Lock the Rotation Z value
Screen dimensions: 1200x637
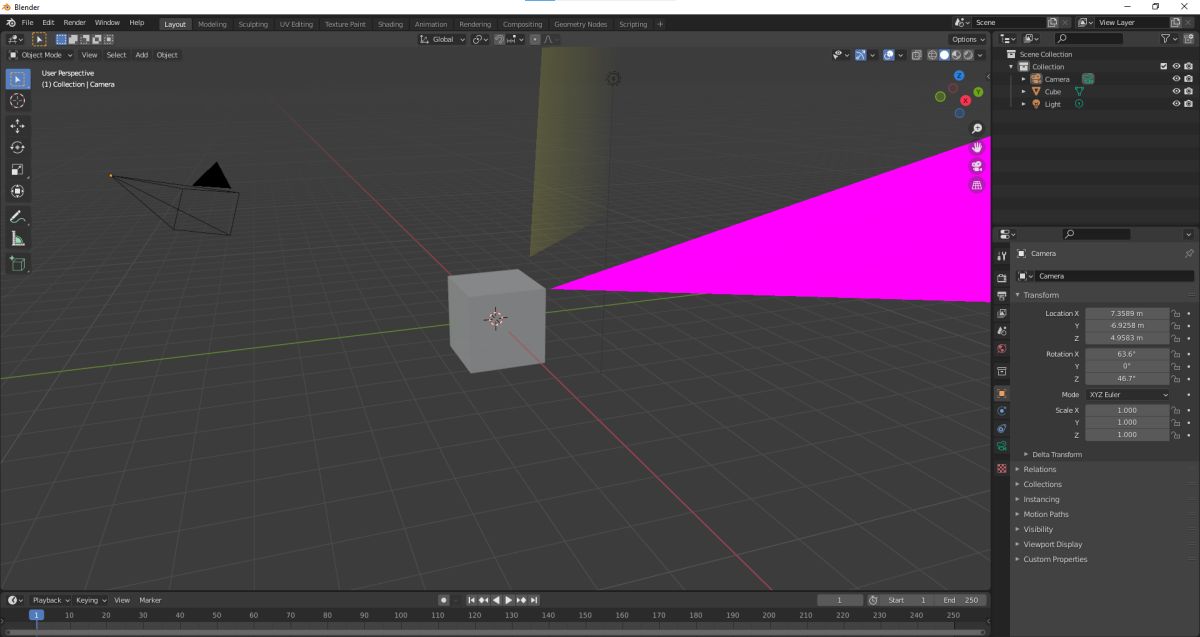pos(1176,379)
